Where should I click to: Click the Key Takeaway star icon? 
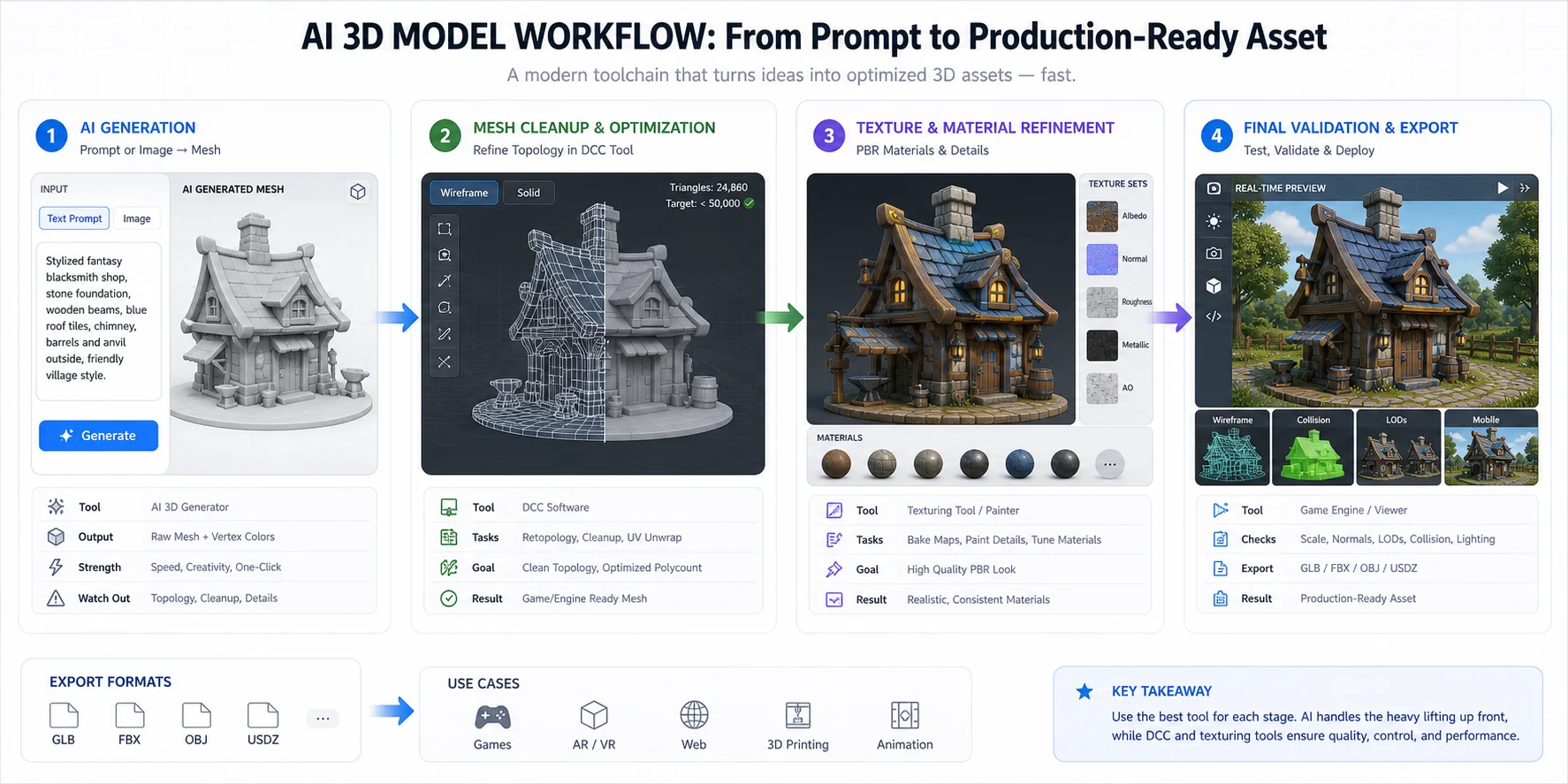coord(1085,691)
